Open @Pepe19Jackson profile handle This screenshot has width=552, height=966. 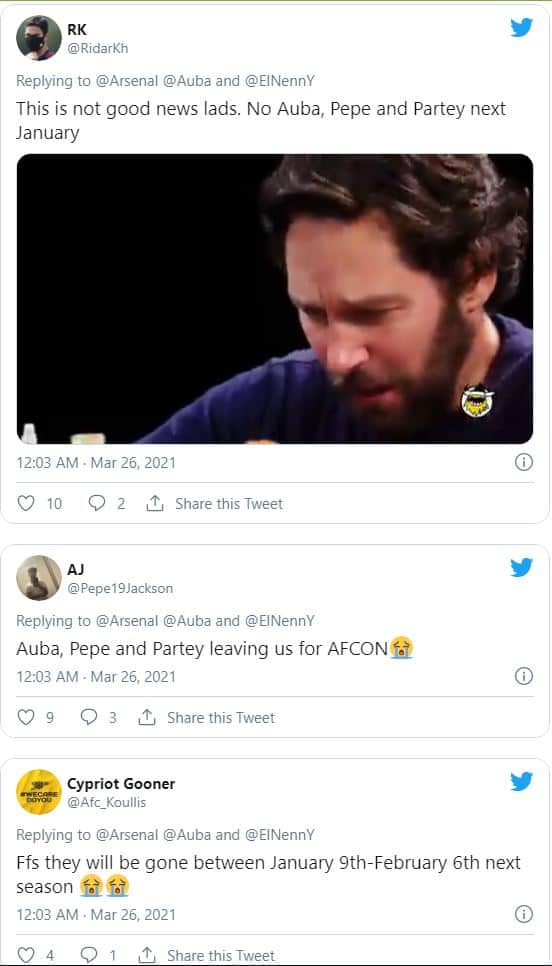pos(120,588)
